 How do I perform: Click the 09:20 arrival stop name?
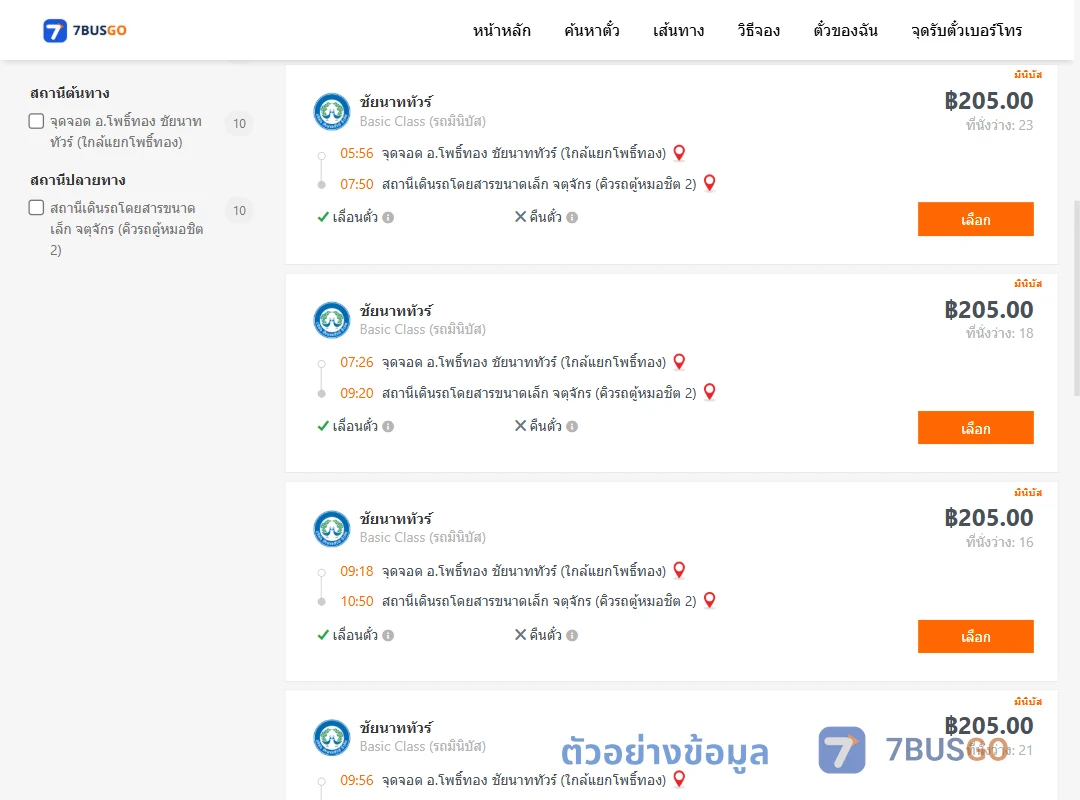click(x=539, y=393)
